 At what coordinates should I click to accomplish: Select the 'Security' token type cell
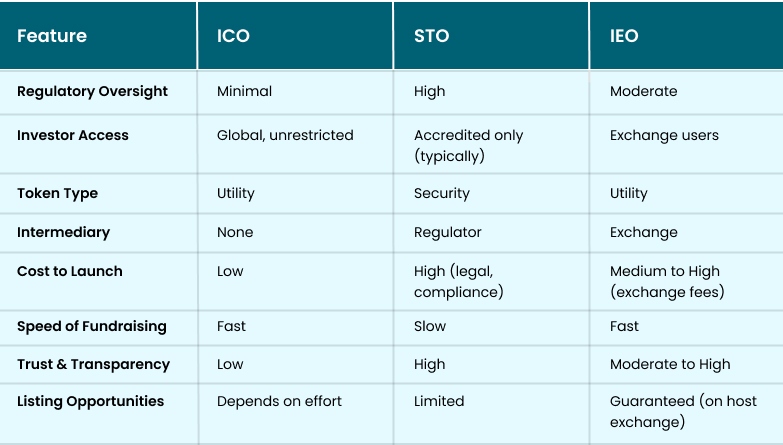(x=441, y=193)
